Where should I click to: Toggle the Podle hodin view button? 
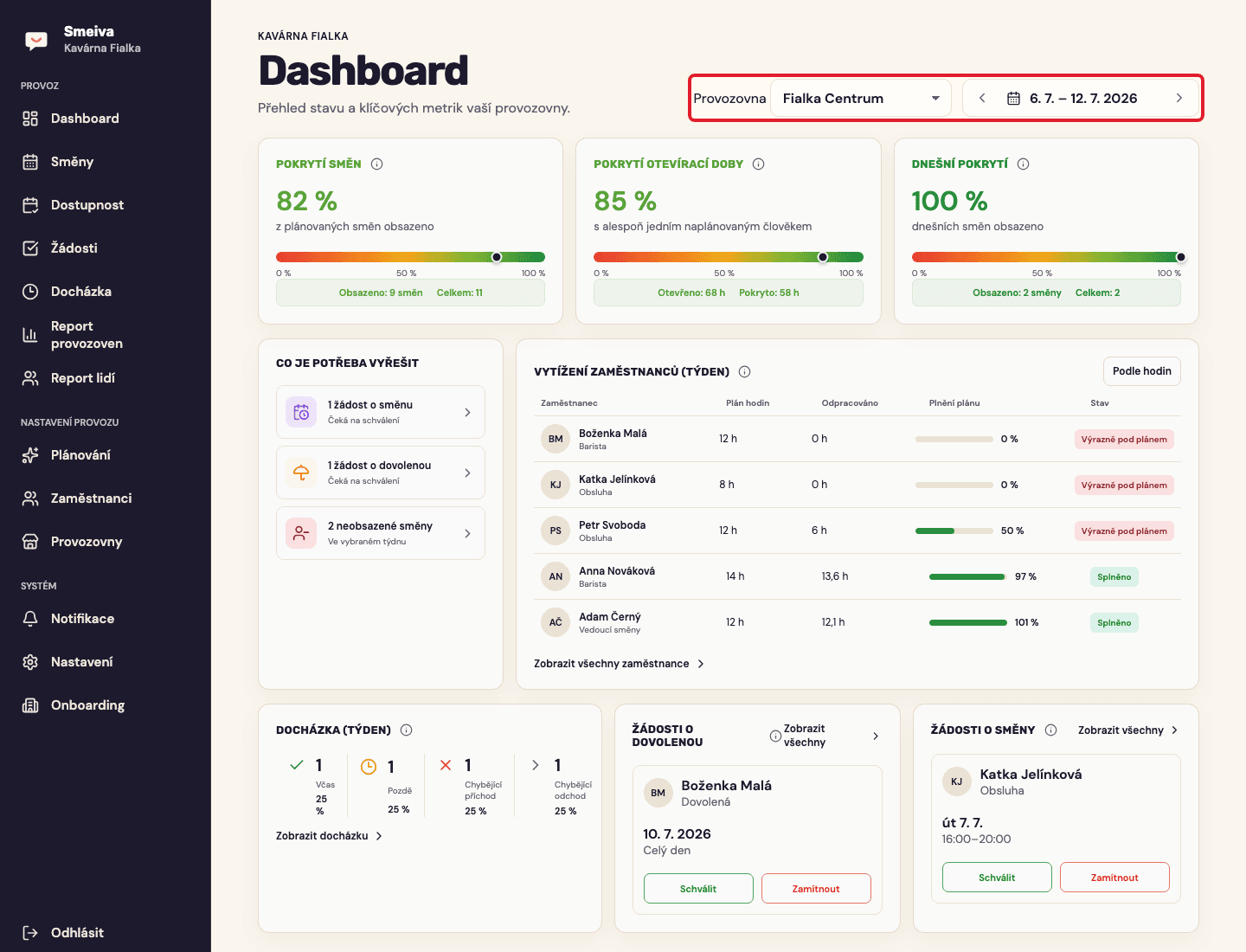tap(1142, 371)
